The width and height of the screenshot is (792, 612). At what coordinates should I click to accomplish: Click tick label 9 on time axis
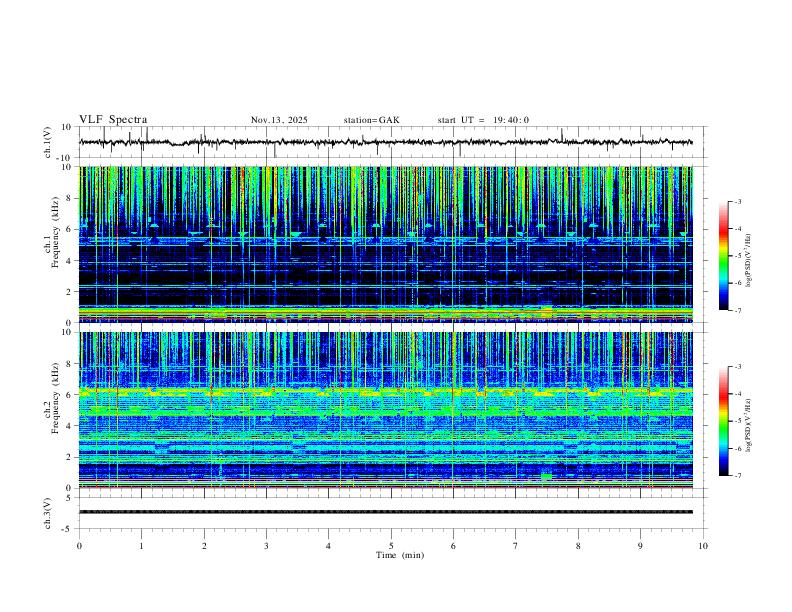[x=640, y=546]
